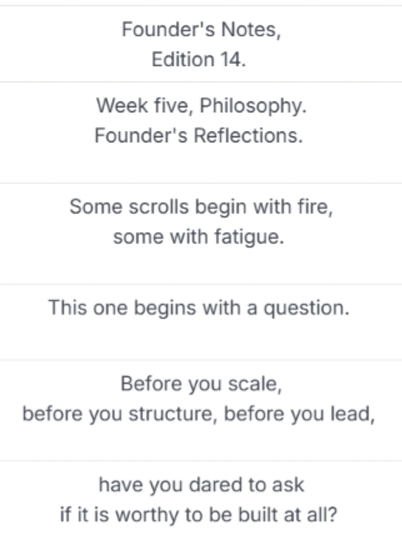Click the word "fire" in scrolls row
This screenshot has height=547, width=402.
313,207
